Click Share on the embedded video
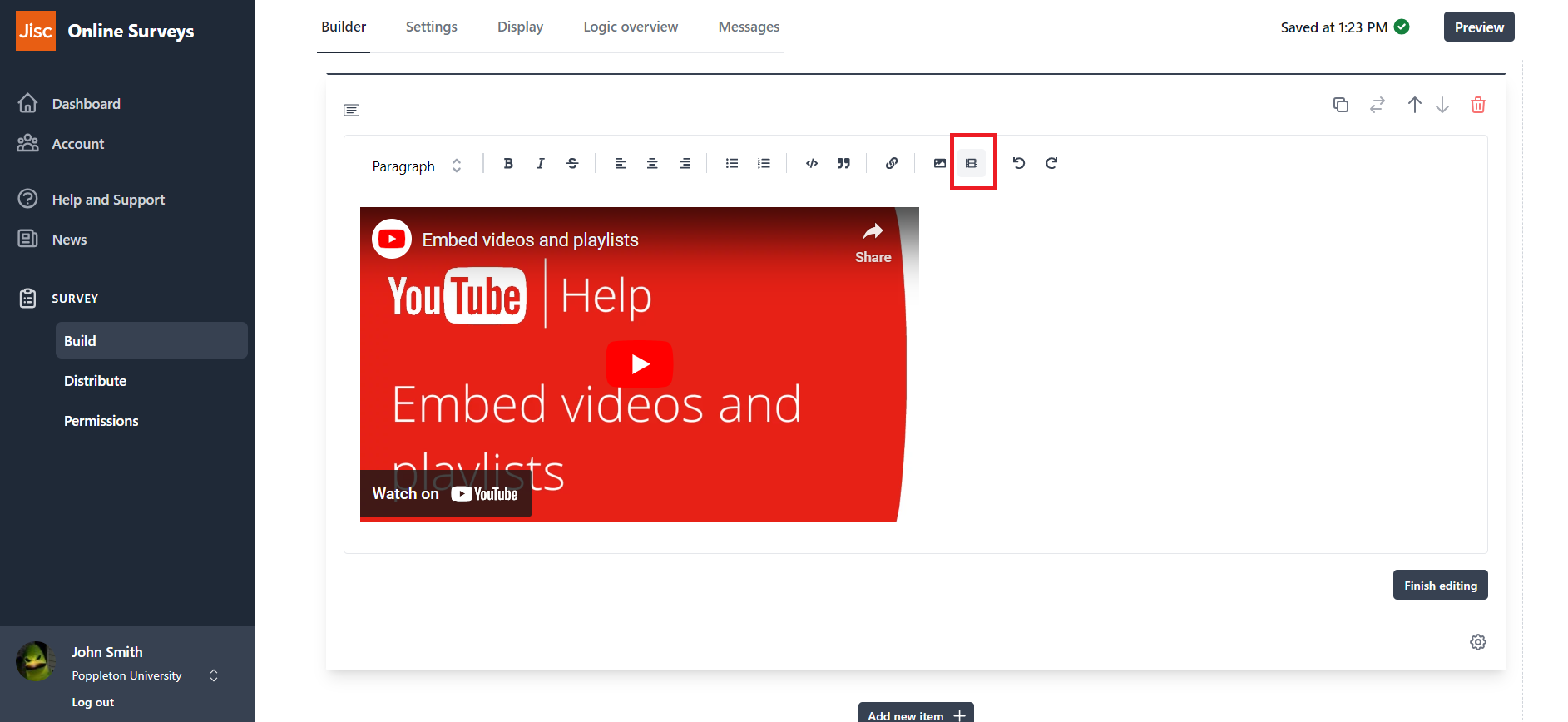 point(873,244)
